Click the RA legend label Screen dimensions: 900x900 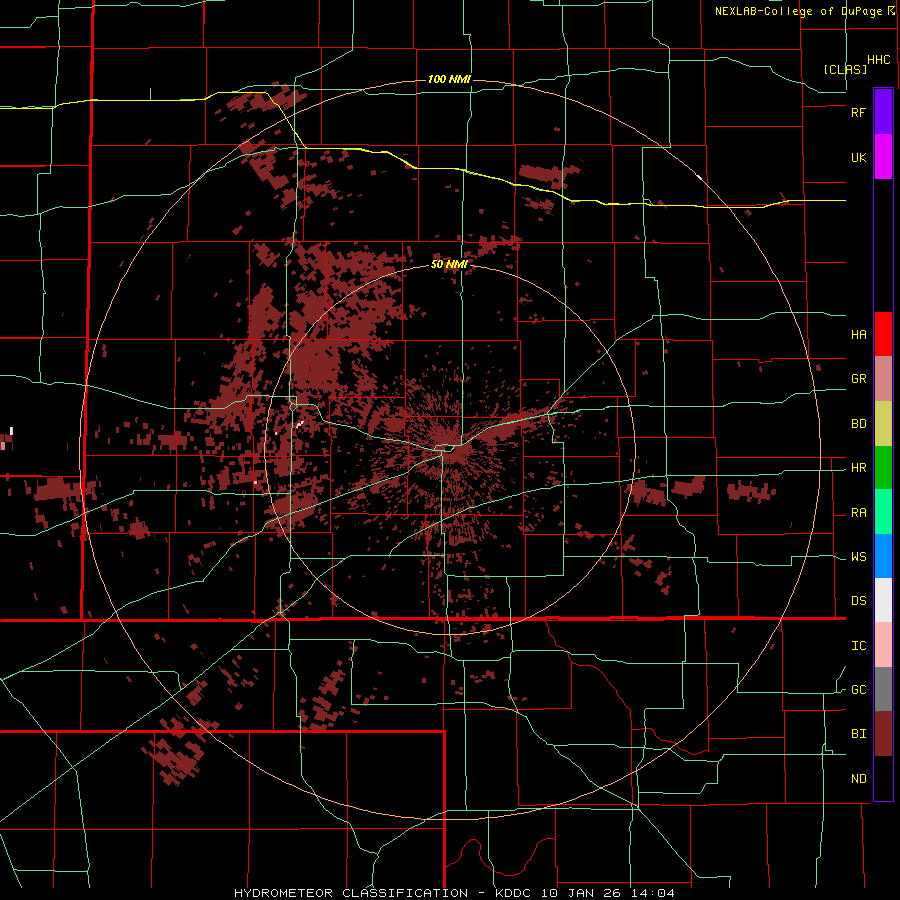(858, 513)
